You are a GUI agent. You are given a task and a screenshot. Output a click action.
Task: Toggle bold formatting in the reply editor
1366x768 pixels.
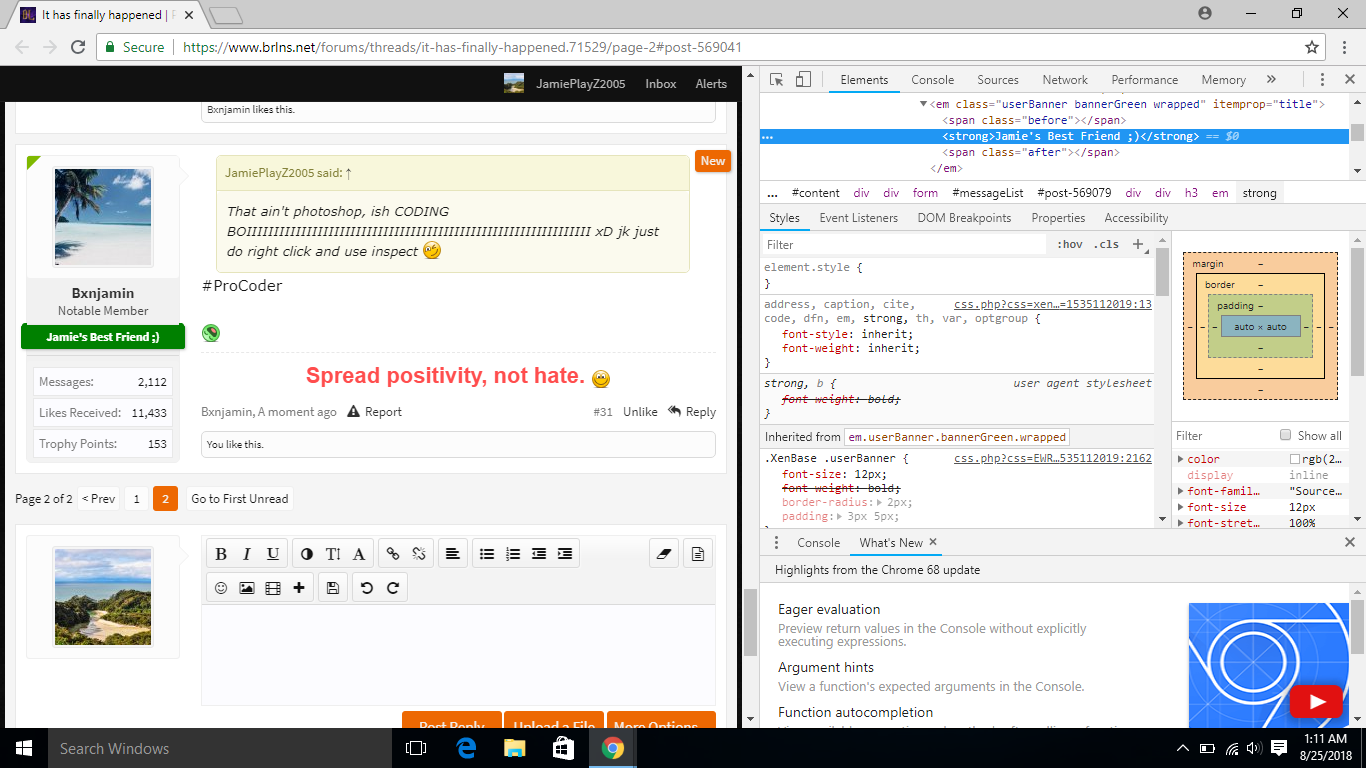point(221,554)
